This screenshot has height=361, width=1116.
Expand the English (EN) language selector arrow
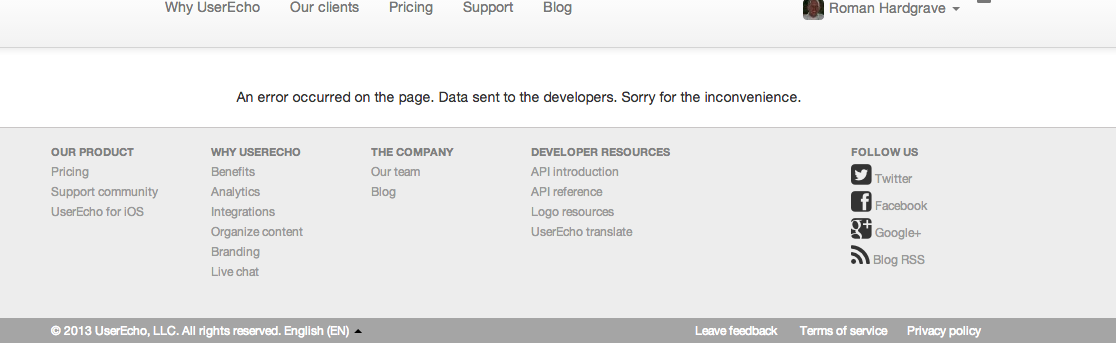coord(358,331)
